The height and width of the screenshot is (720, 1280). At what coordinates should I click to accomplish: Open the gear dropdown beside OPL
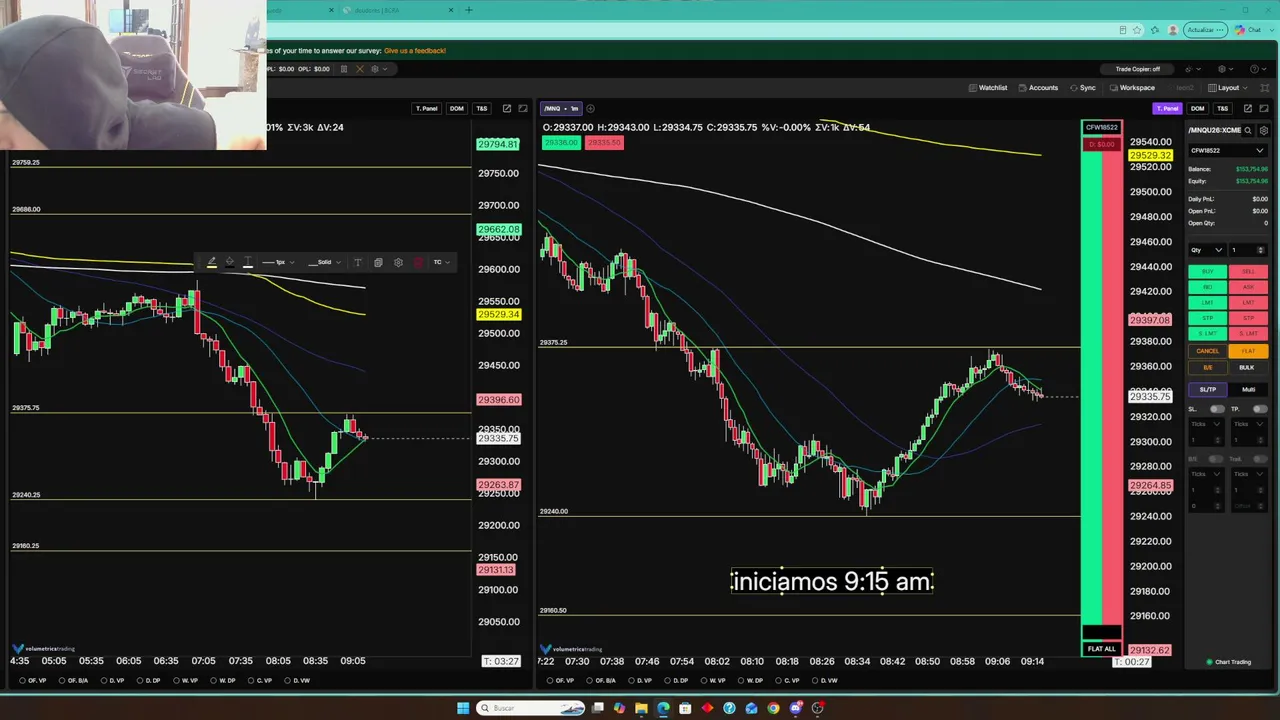(378, 69)
